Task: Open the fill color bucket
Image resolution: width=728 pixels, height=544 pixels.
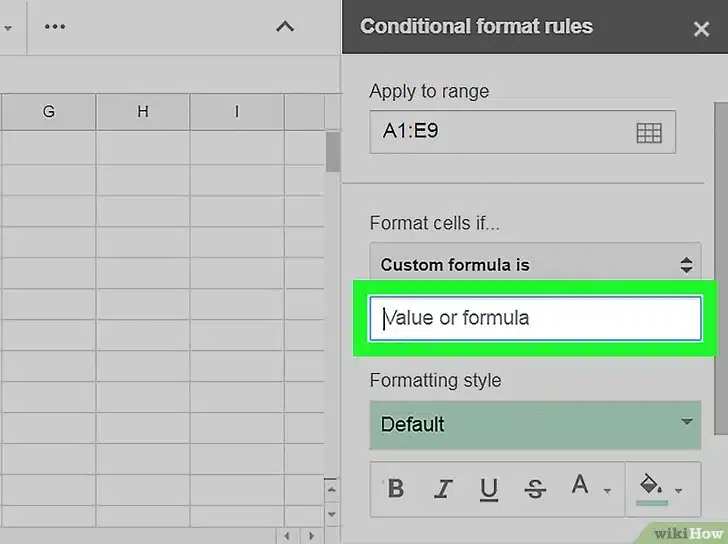Action: pyautogui.click(x=651, y=487)
